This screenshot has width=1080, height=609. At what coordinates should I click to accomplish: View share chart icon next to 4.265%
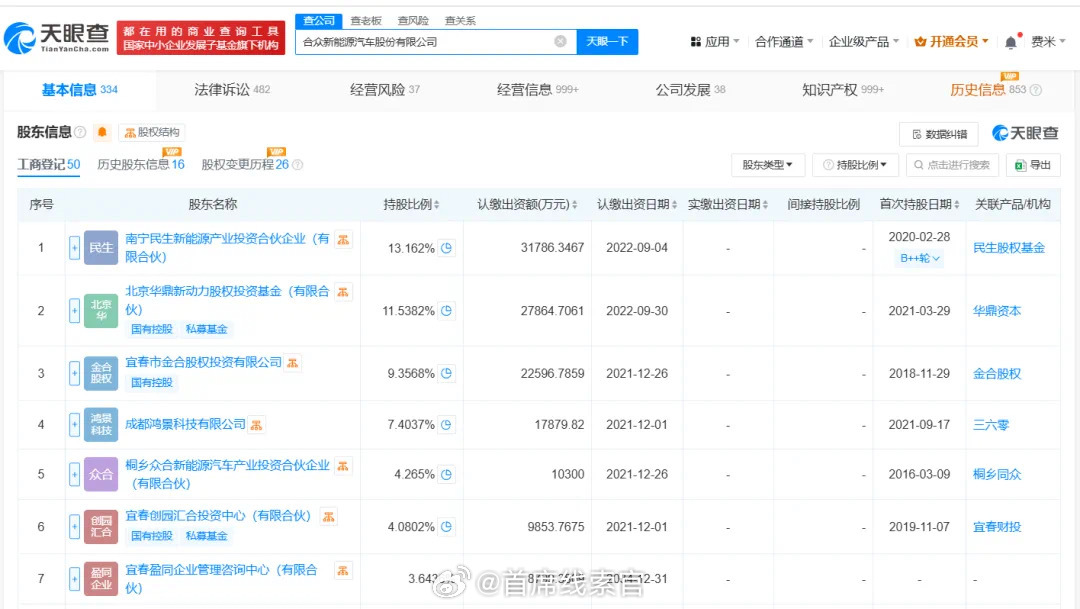446,474
